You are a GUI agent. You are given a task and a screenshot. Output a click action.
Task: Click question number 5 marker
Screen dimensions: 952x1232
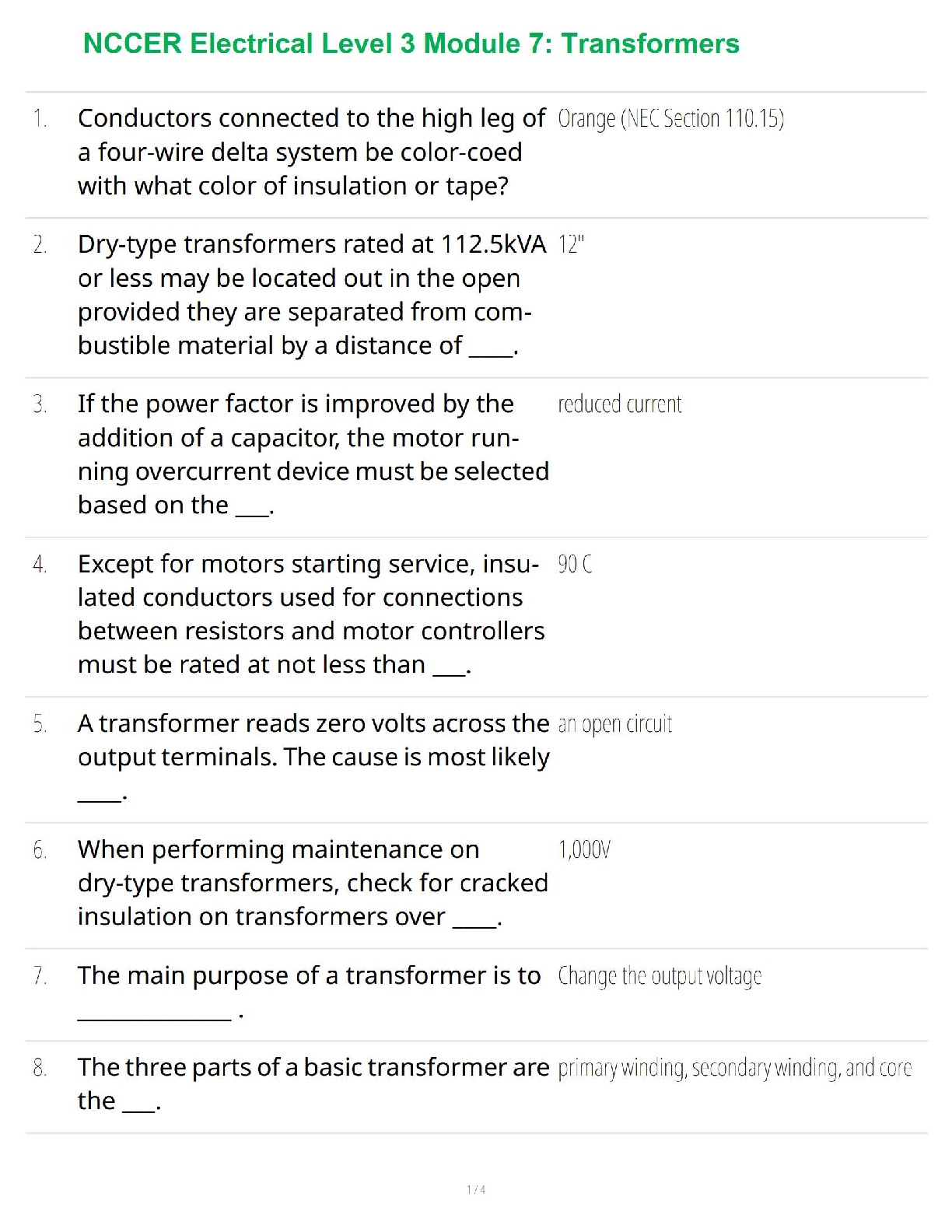point(40,725)
